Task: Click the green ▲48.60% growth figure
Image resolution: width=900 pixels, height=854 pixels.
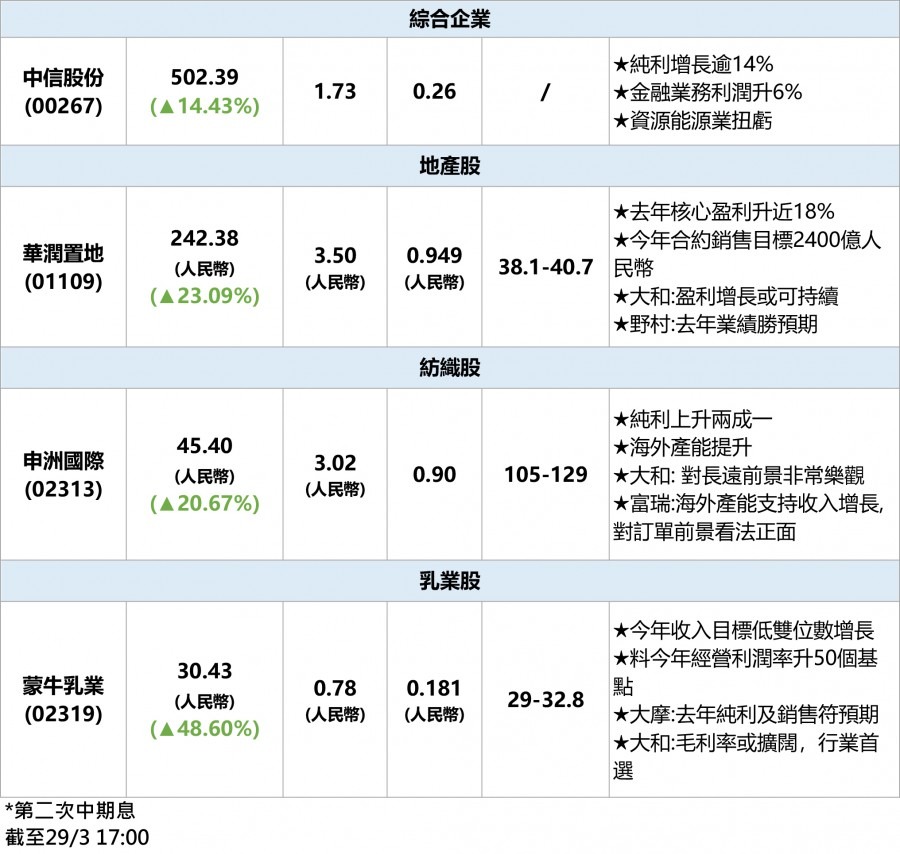Action: pos(204,729)
